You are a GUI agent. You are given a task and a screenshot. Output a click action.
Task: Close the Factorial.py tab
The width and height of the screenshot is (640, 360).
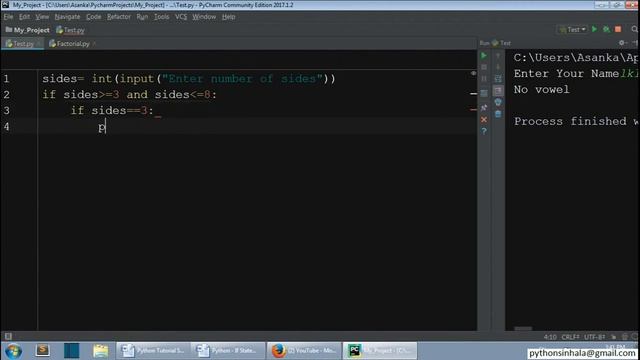pyautogui.click(x=94, y=43)
